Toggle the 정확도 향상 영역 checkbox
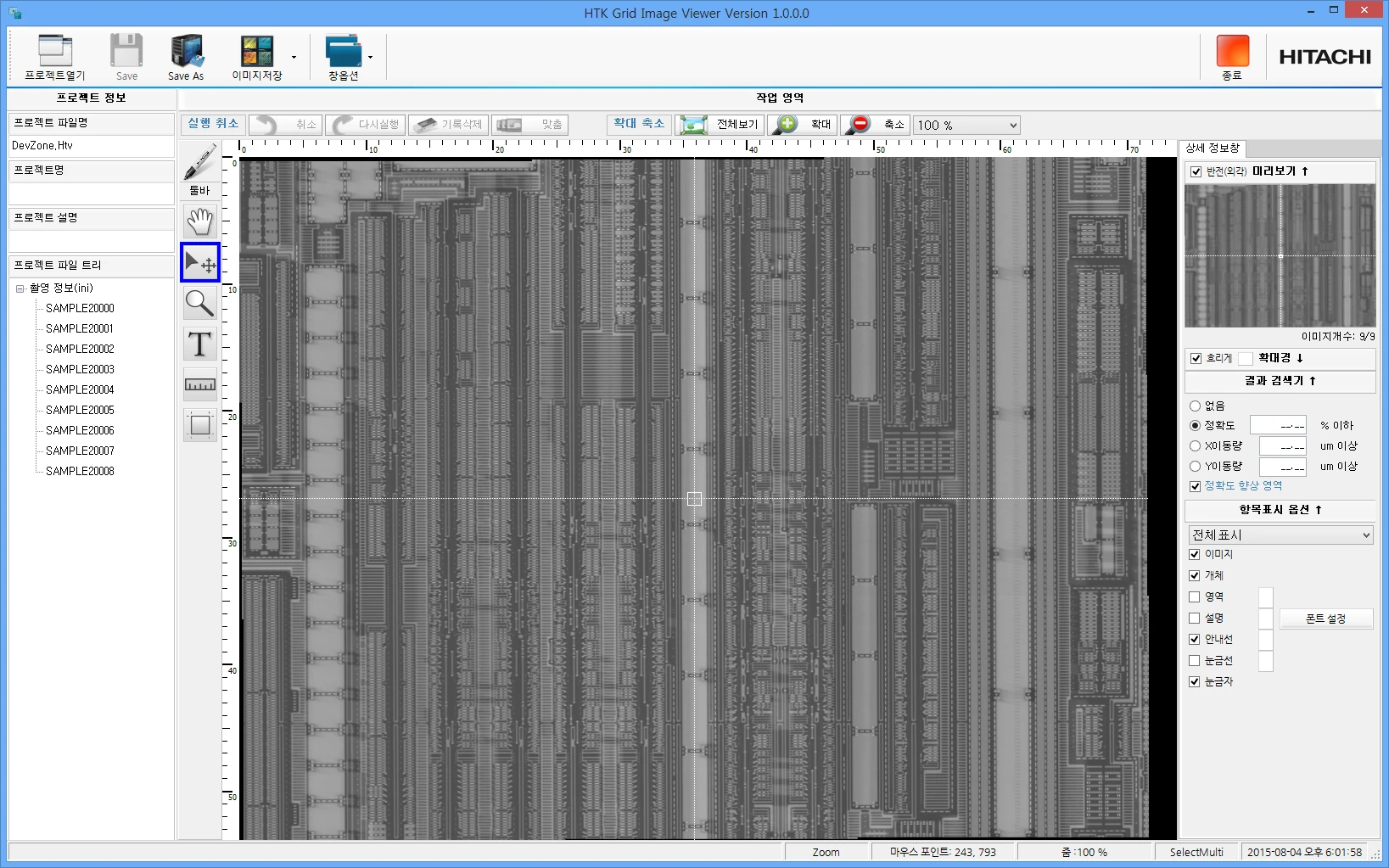The image size is (1389, 868). point(1195,486)
